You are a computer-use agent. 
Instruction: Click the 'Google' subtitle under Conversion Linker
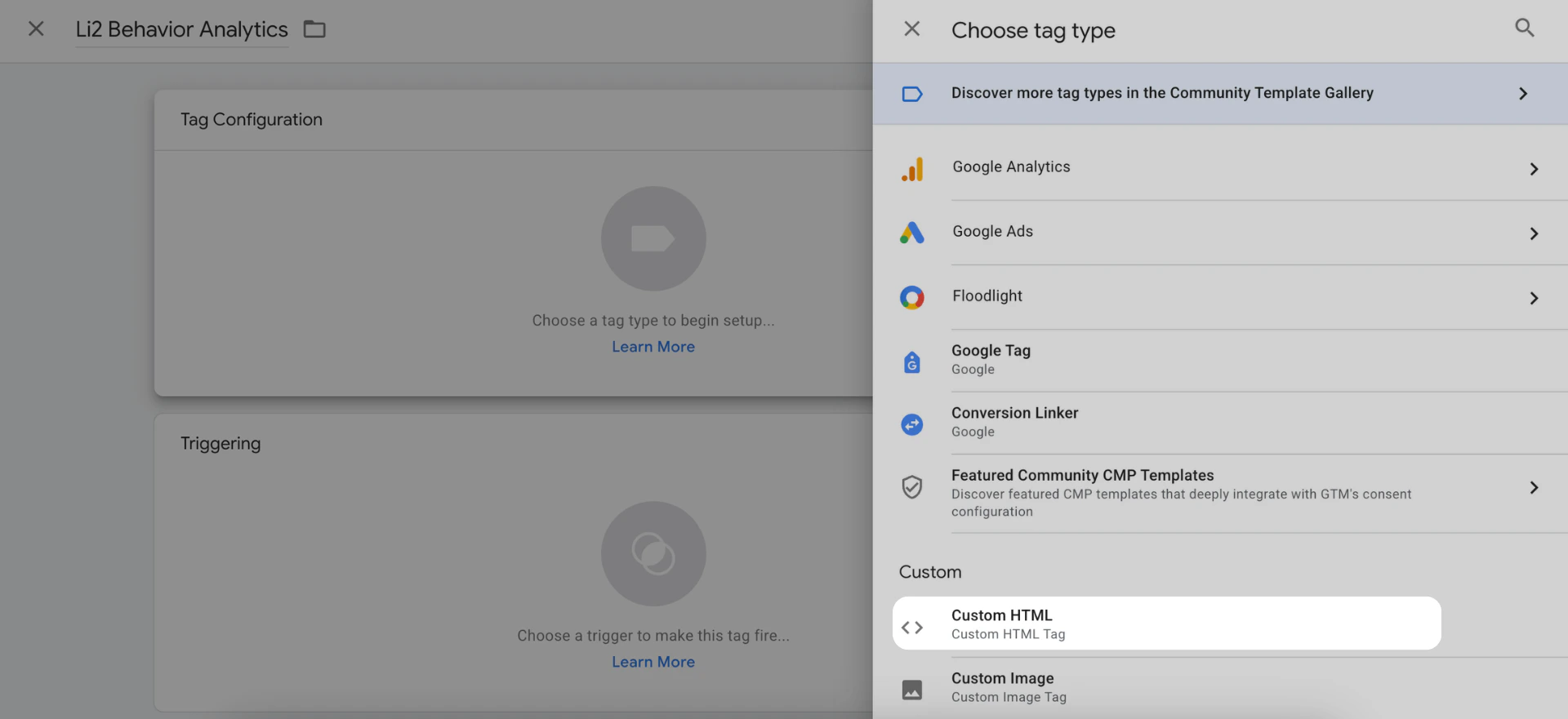(973, 432)
